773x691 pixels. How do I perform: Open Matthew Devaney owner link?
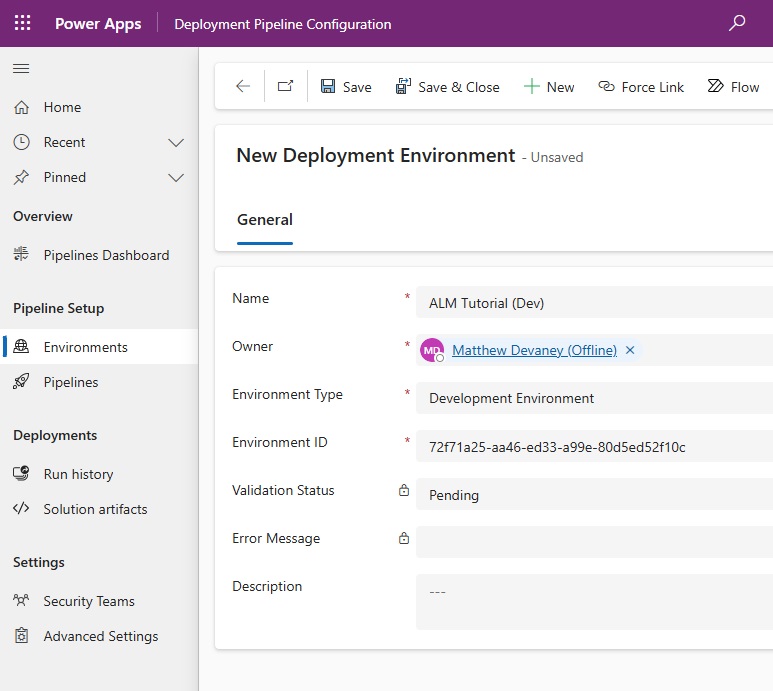pyautogui.click(x=534, y=350)
